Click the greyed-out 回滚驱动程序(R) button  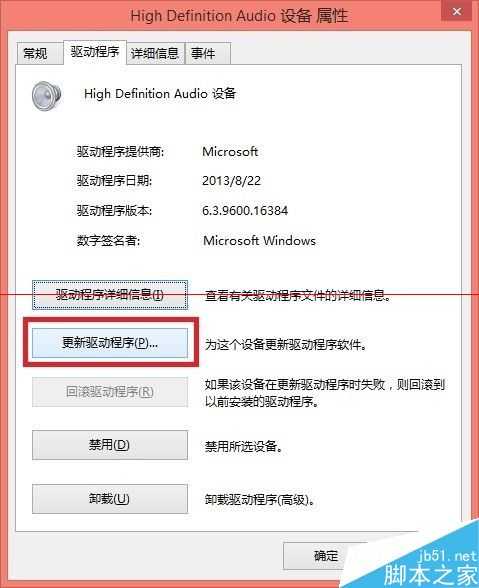[110, 392]
